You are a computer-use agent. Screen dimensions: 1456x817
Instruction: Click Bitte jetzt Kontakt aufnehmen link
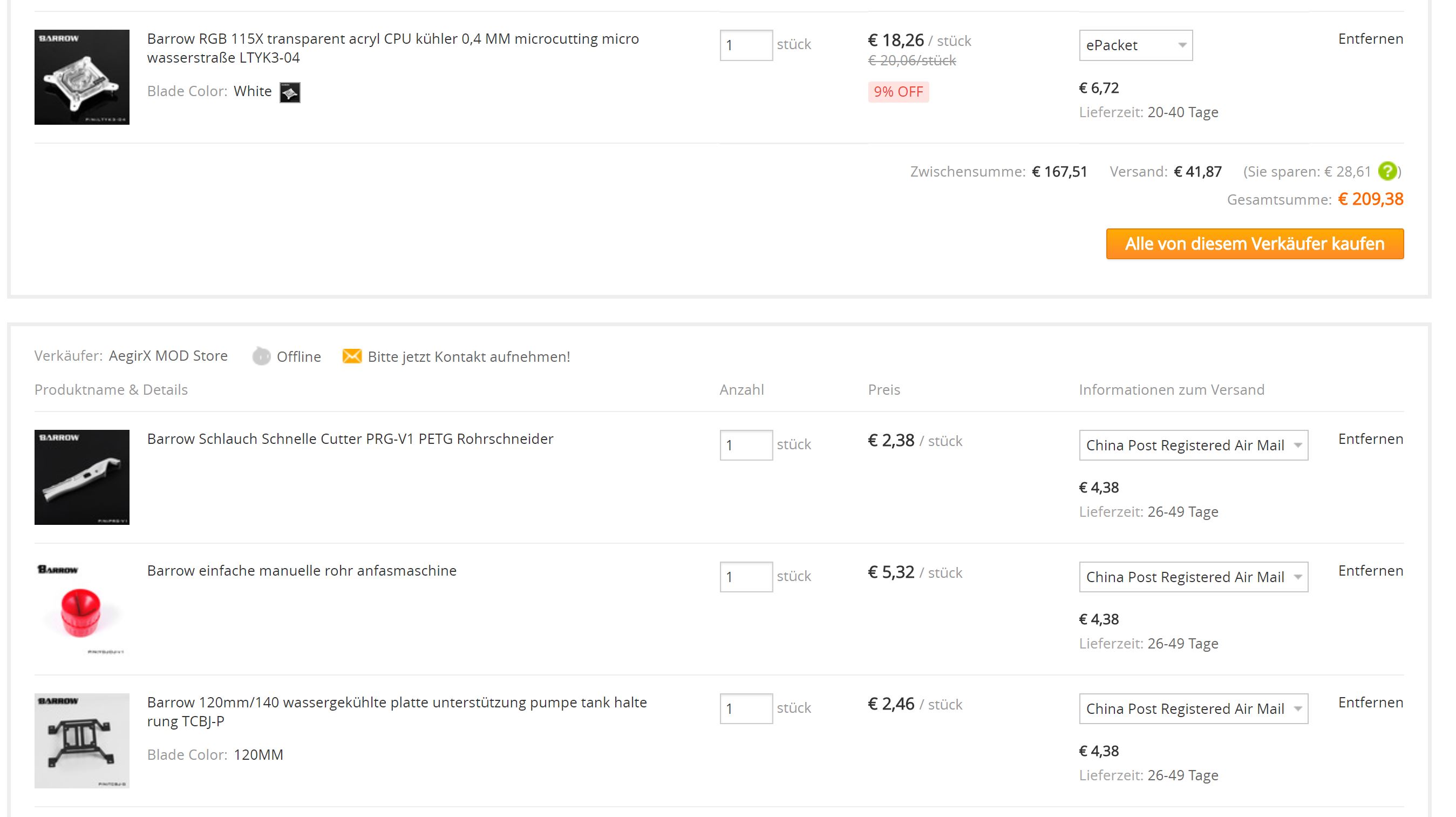coord(468,357)
